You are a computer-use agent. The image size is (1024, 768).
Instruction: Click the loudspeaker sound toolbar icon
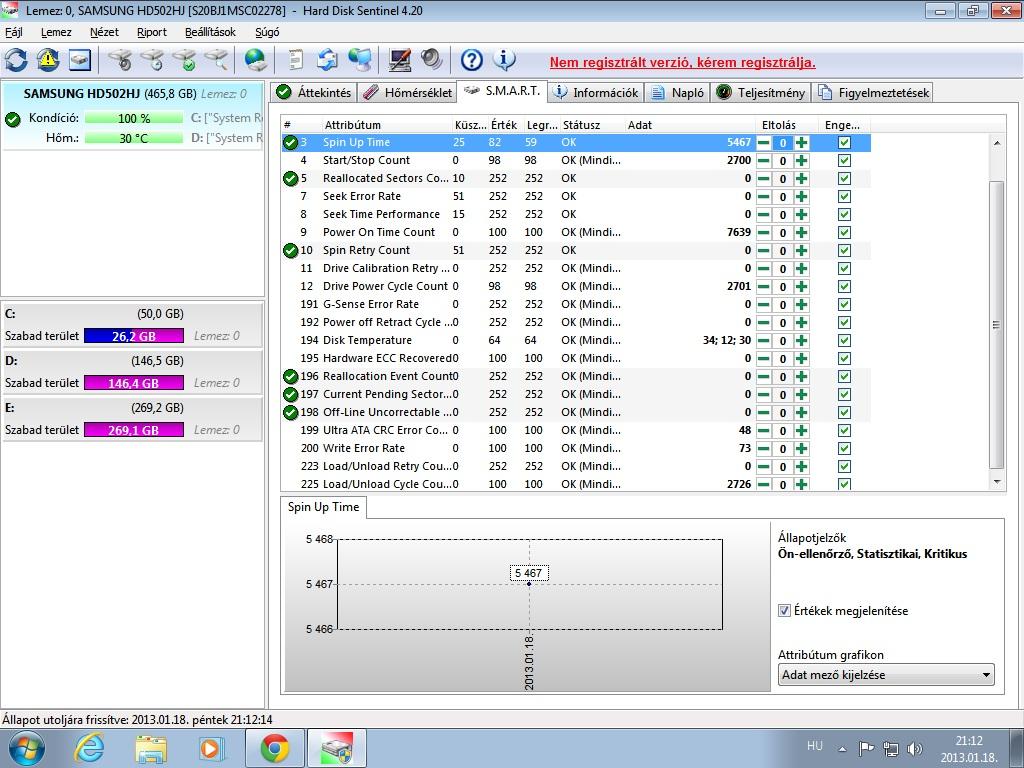(x=432, y=60)
